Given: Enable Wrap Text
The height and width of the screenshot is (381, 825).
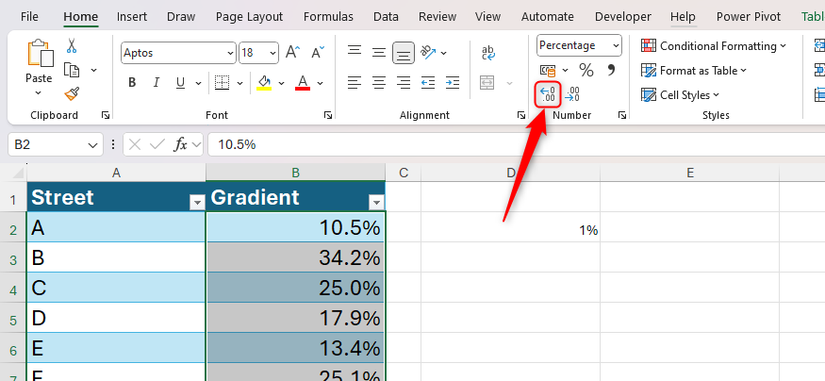Looking at the screenshot, I should point(488,53).
